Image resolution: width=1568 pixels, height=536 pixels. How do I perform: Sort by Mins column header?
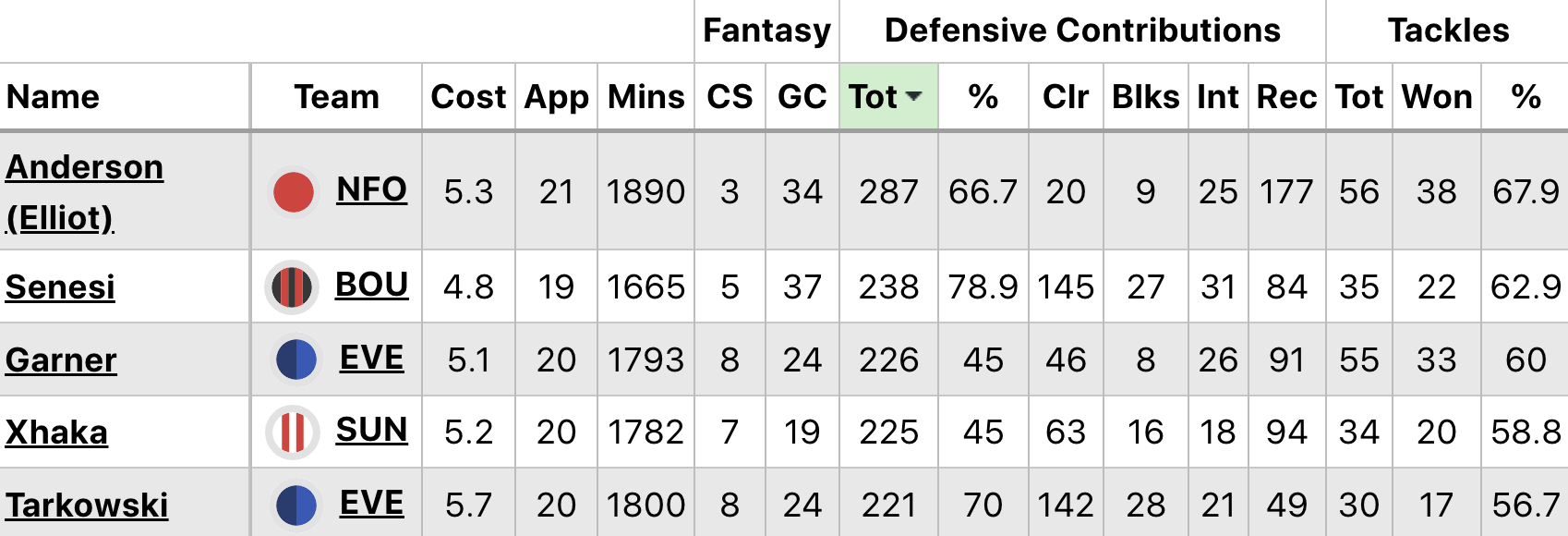pos(645,97)
